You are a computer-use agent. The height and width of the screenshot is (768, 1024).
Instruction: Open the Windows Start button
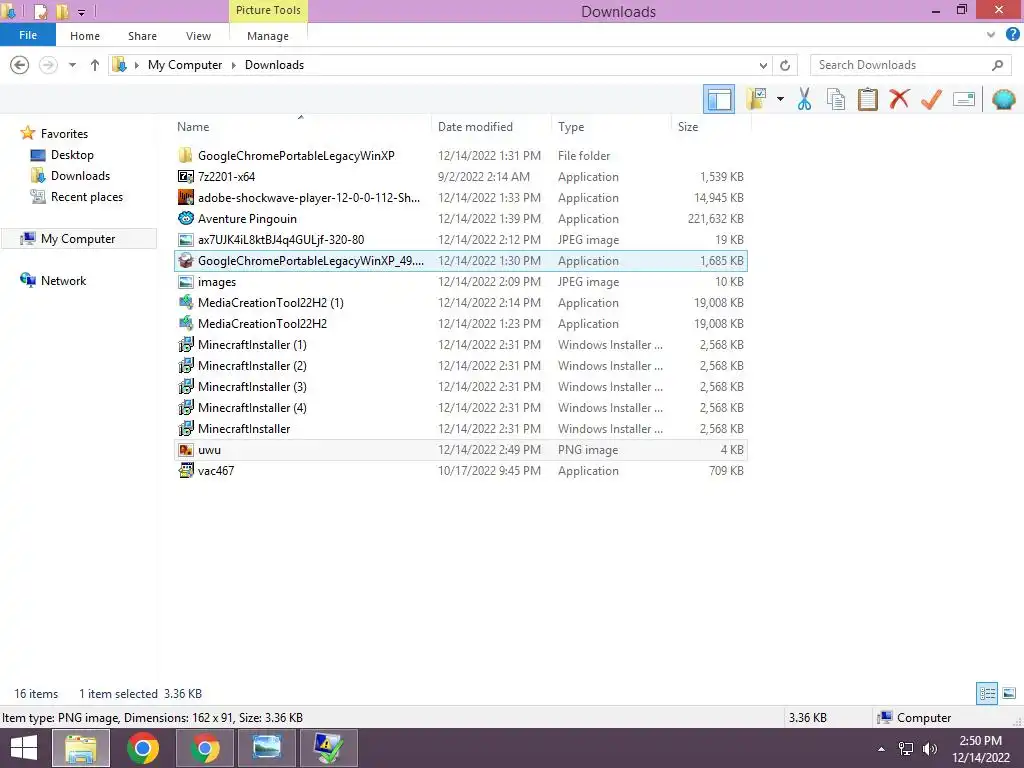click(x=24, y=748)
